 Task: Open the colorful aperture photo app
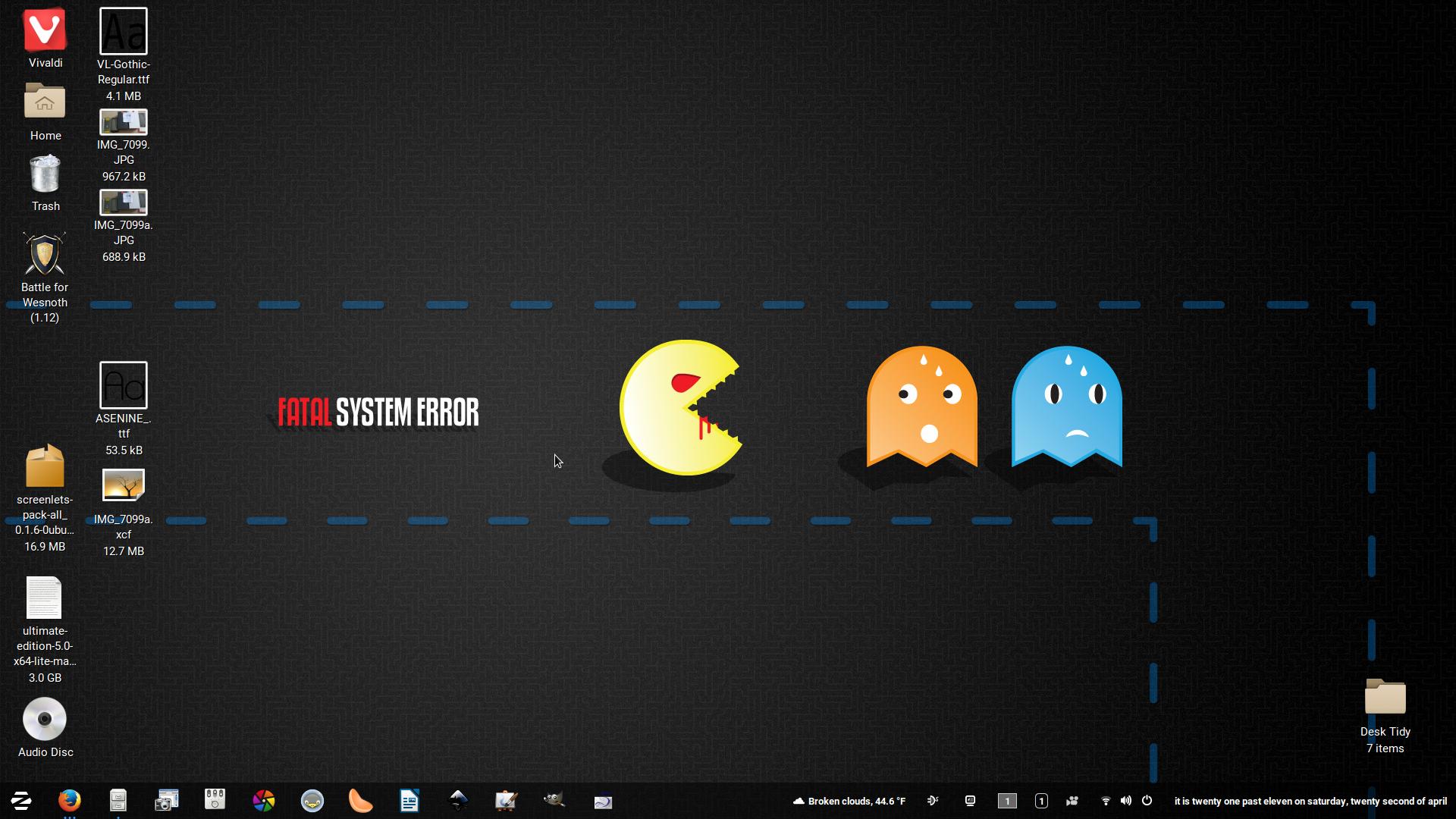click(x=264, y=801)
